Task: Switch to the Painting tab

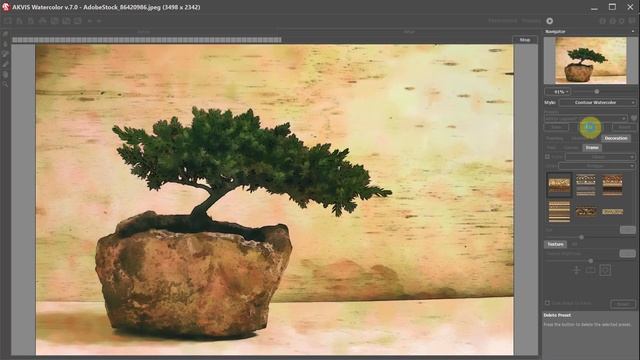Action: coord(555,138)
